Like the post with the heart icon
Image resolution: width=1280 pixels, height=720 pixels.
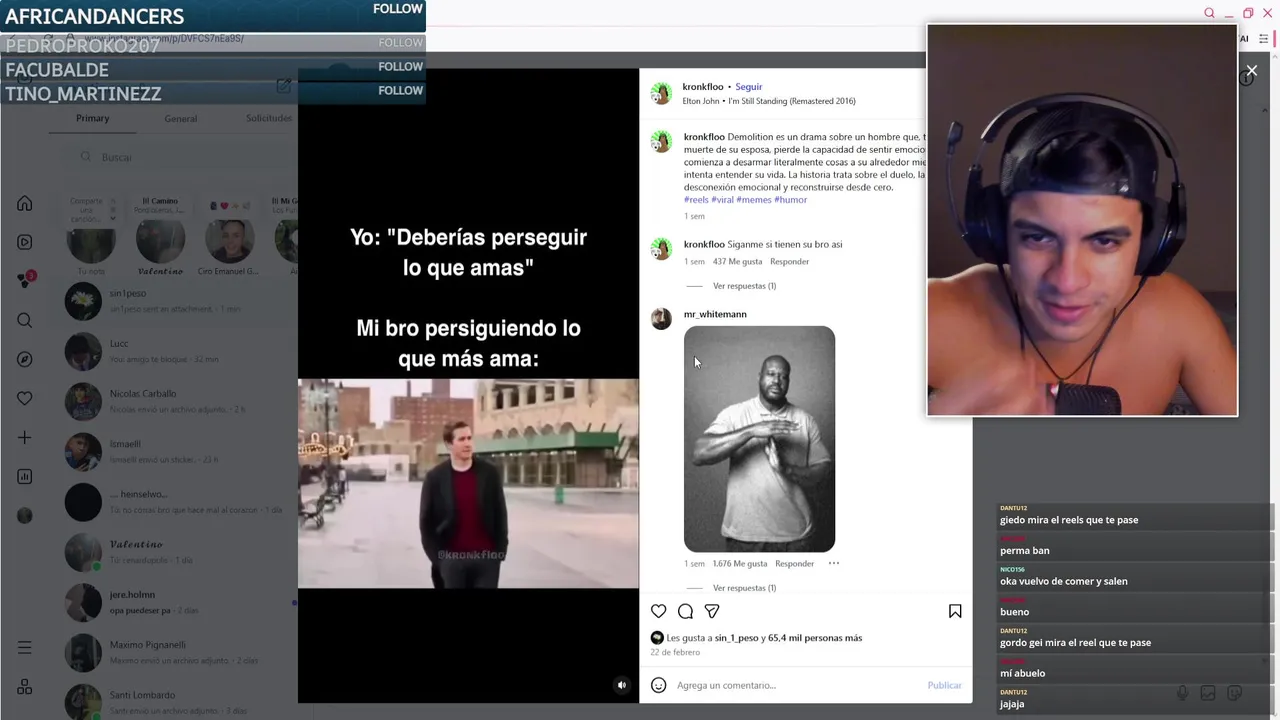(x=658, y=611)
